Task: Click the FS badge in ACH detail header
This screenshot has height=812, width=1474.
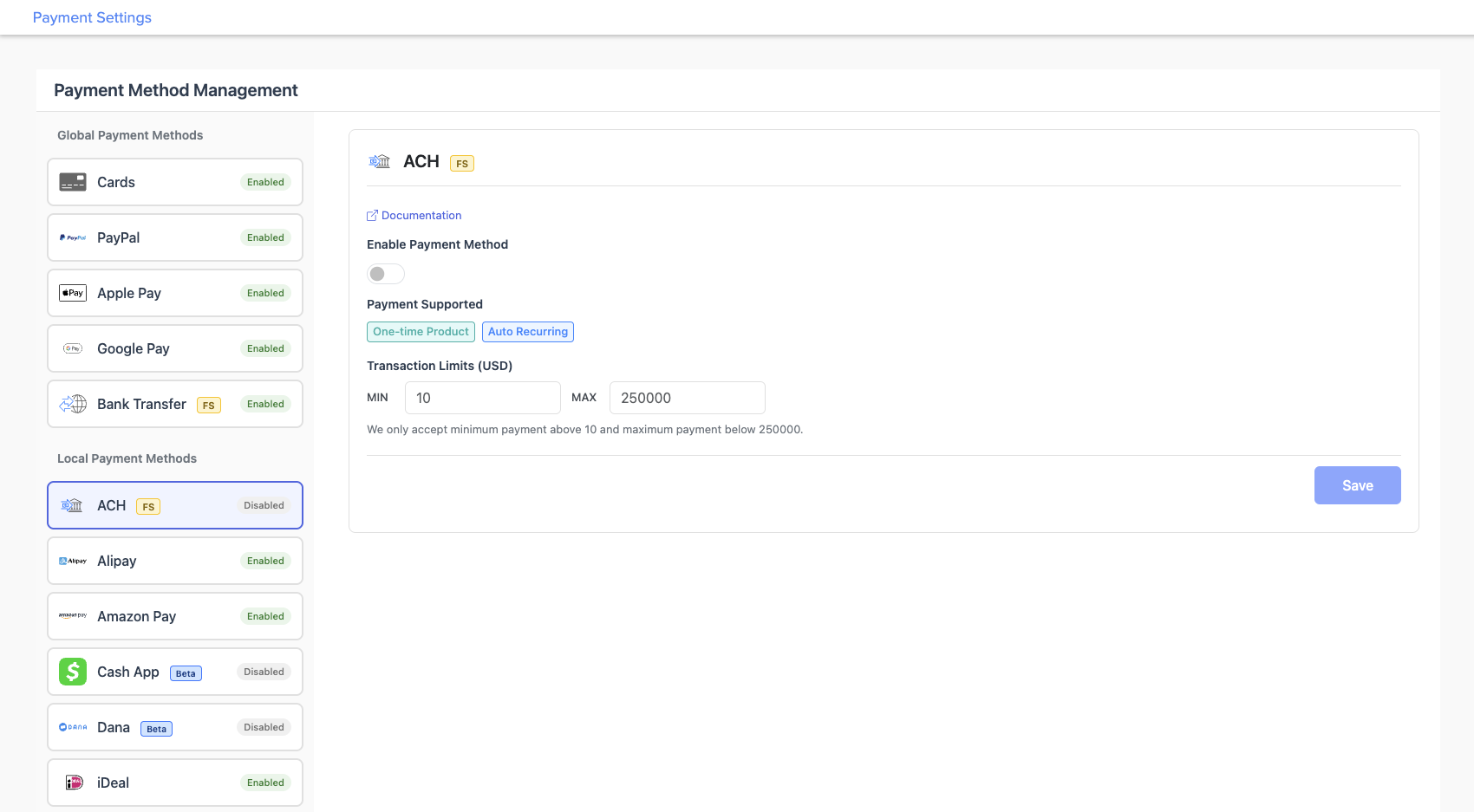Action: [x=462, y=163]
